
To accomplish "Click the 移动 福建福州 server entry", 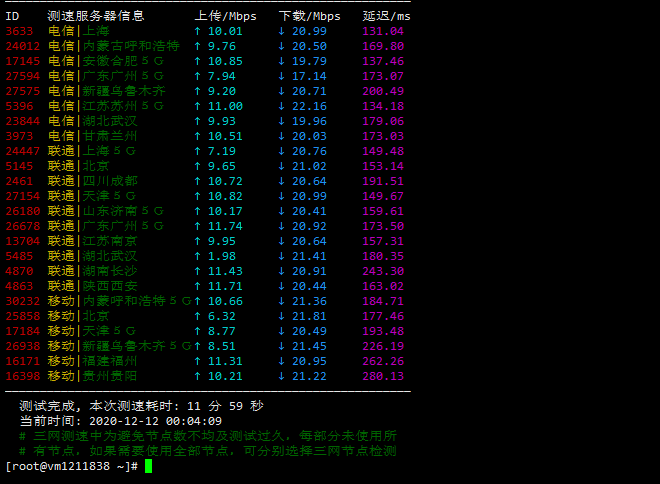I will click(x=93, y=361).
